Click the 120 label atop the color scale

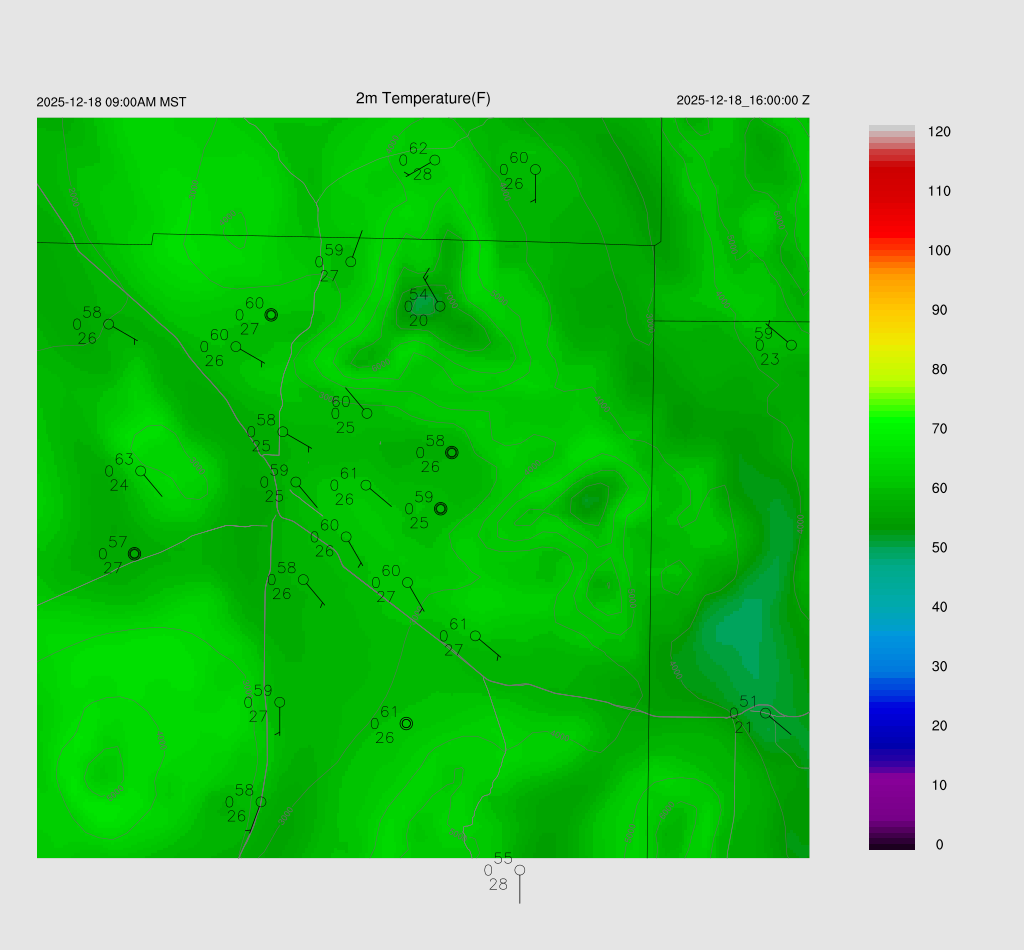click(x=939, y=132)
